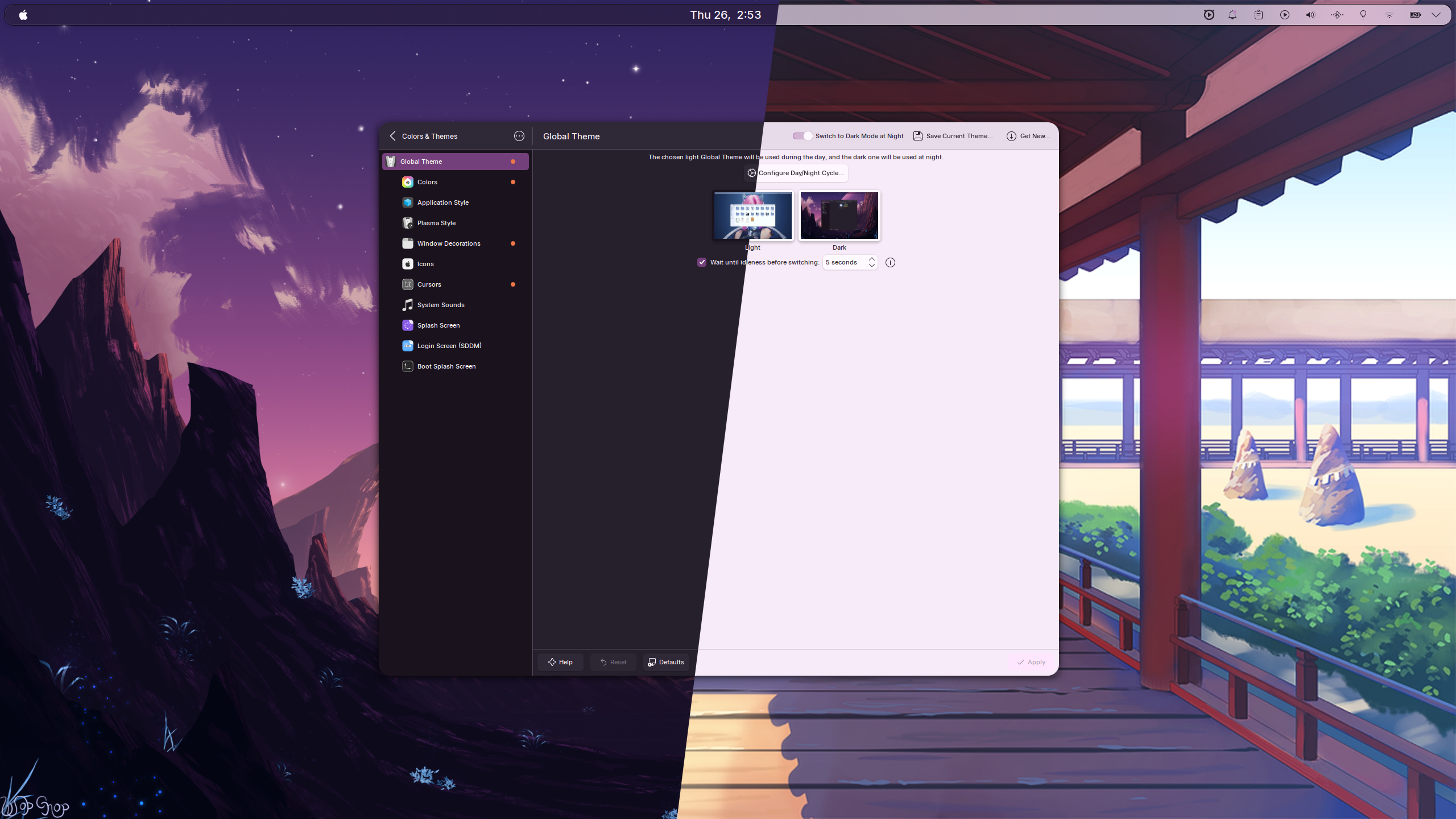This screenshot has width=1456, height=819.
Task: Select the Dark theme thumbnail
Action: [838, 216]
